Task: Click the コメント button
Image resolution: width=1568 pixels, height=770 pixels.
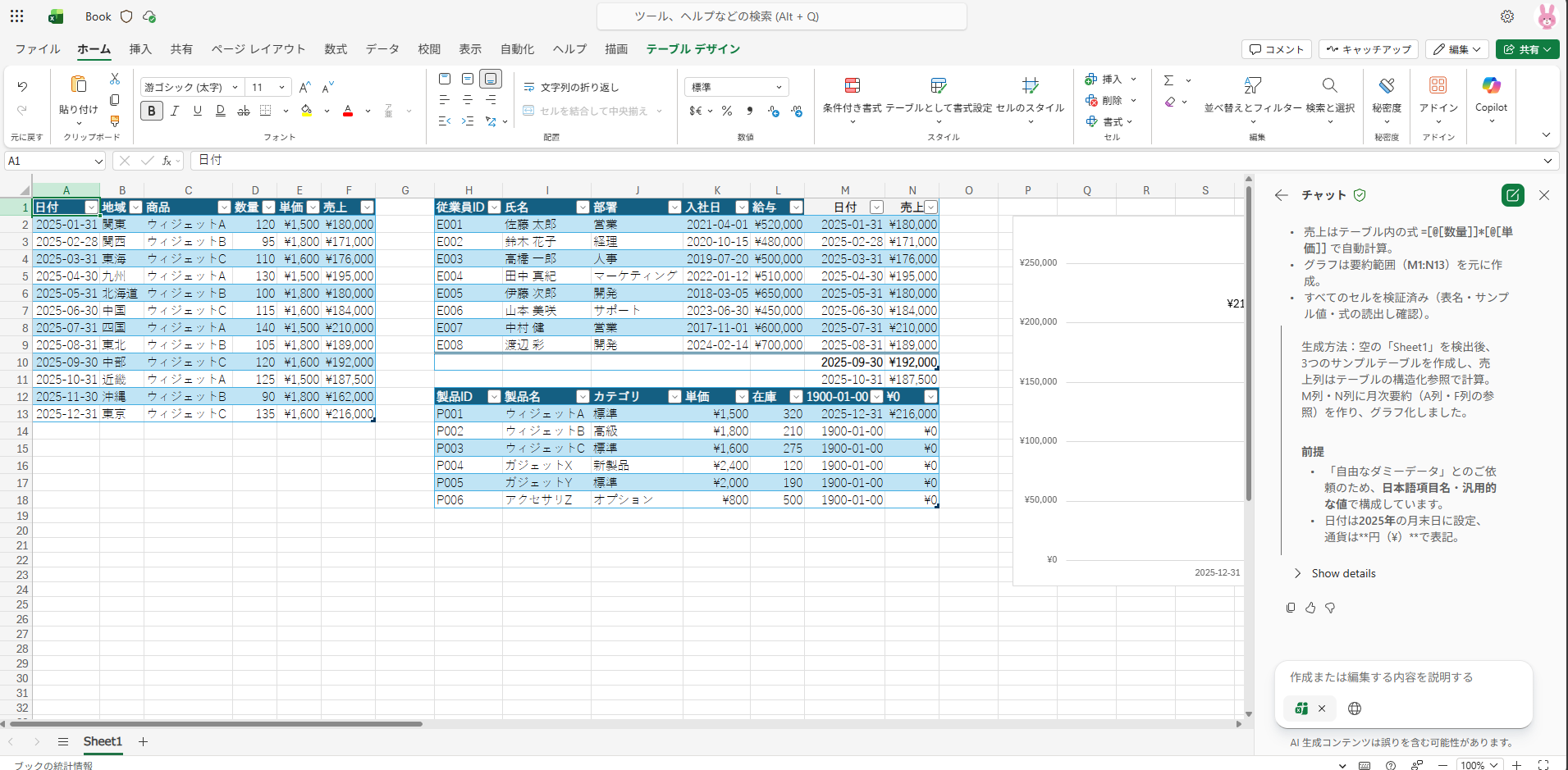Action: coord(1277,49)
